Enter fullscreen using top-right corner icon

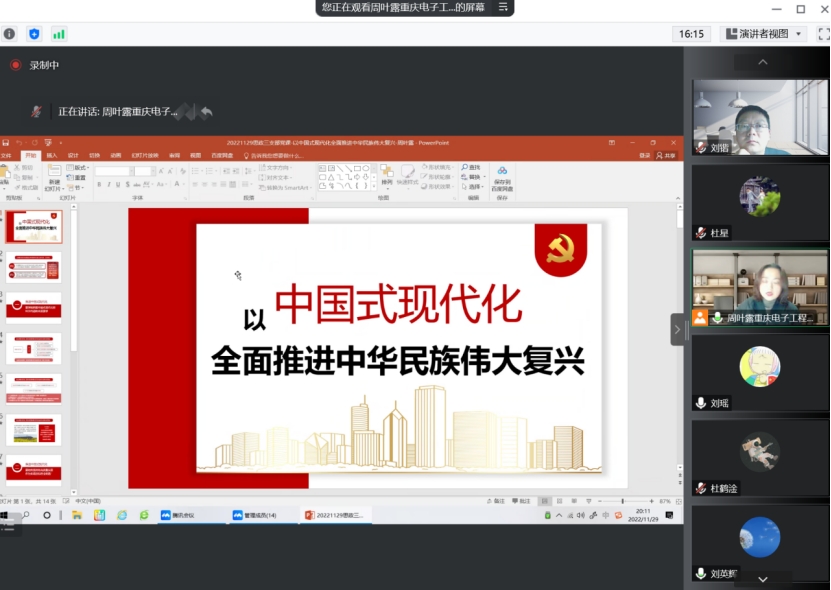click(823, 34)
